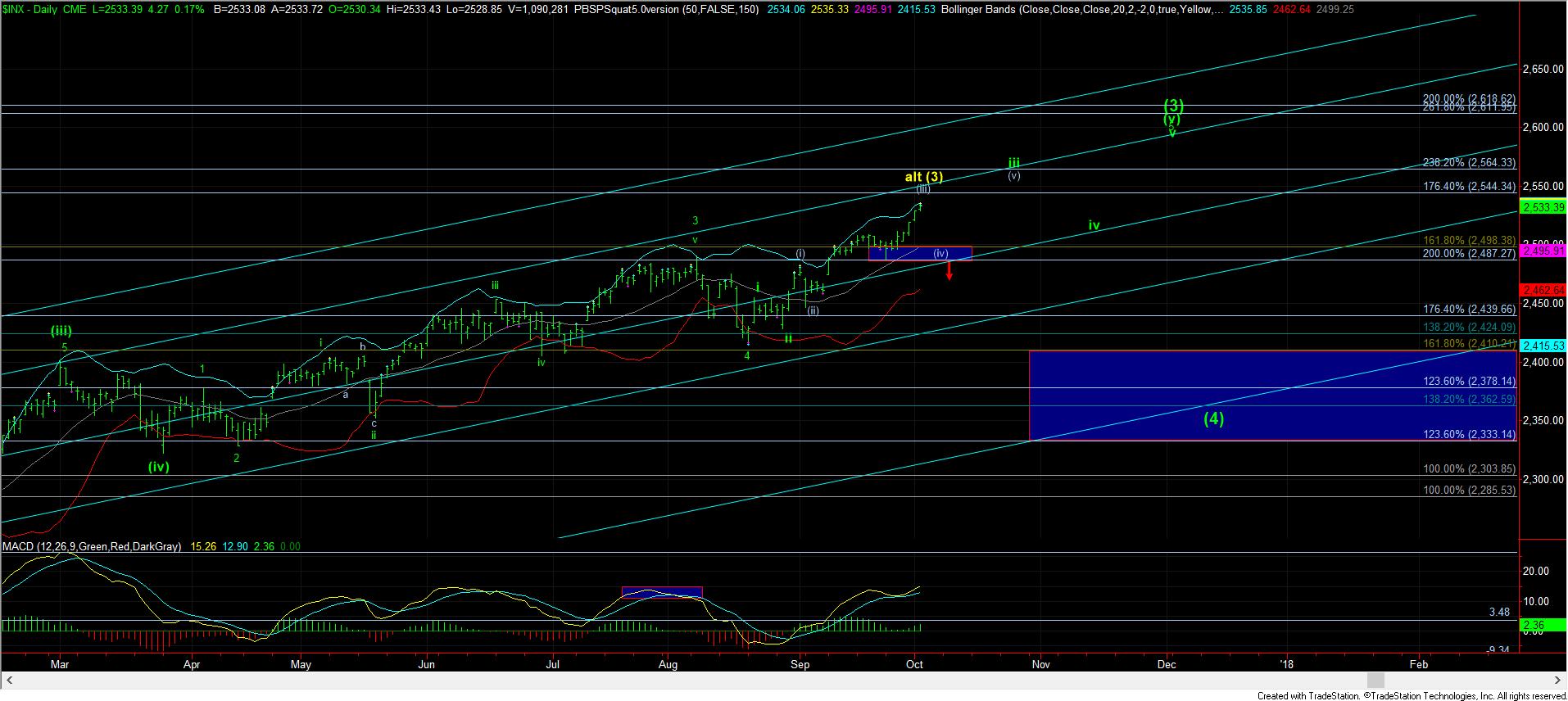The height and width of the screenshot is (701, 1568).
Task: Click the magenta 2,499.91 price tag
Action: pos(1543,251)
